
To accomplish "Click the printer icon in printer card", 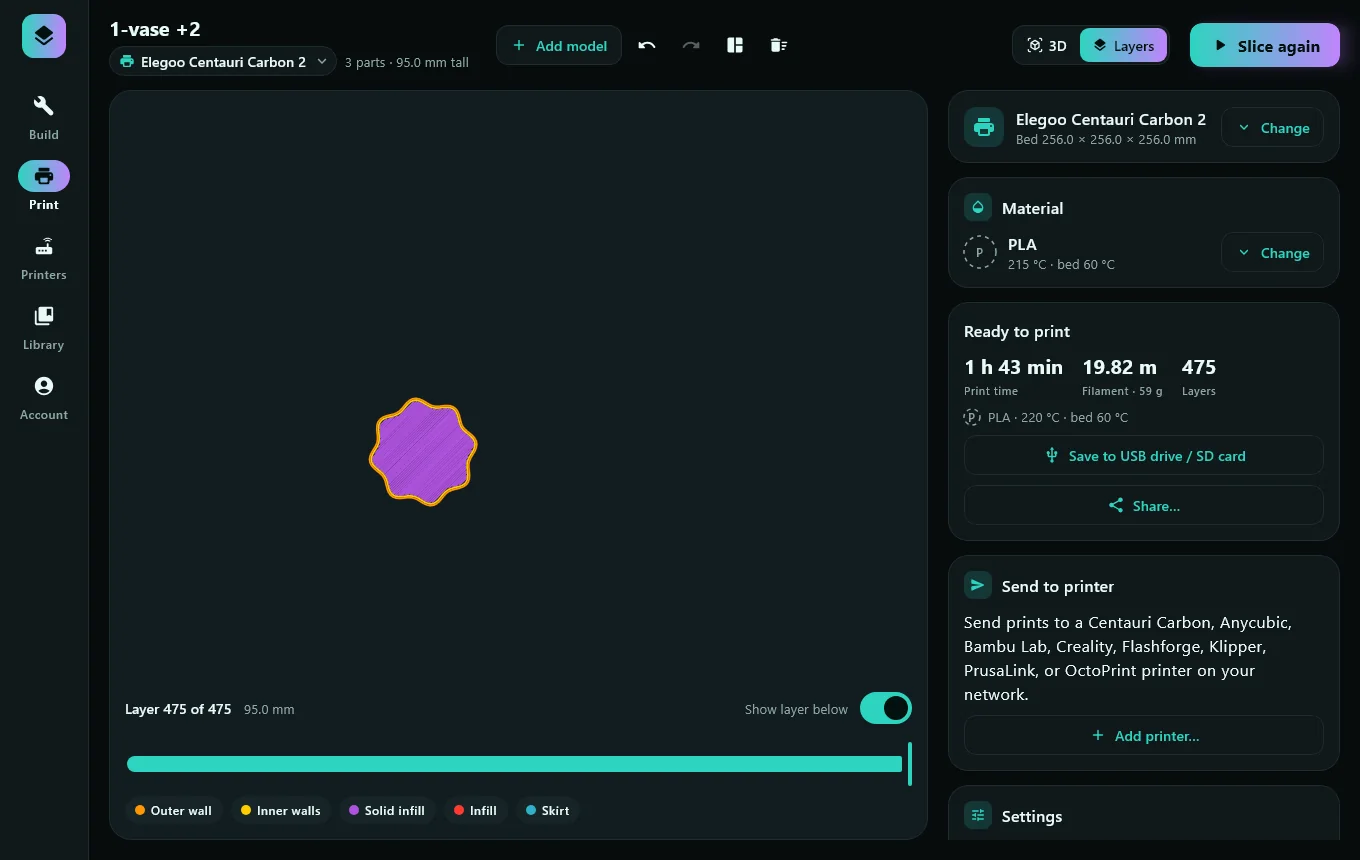I will click(984, 127).
